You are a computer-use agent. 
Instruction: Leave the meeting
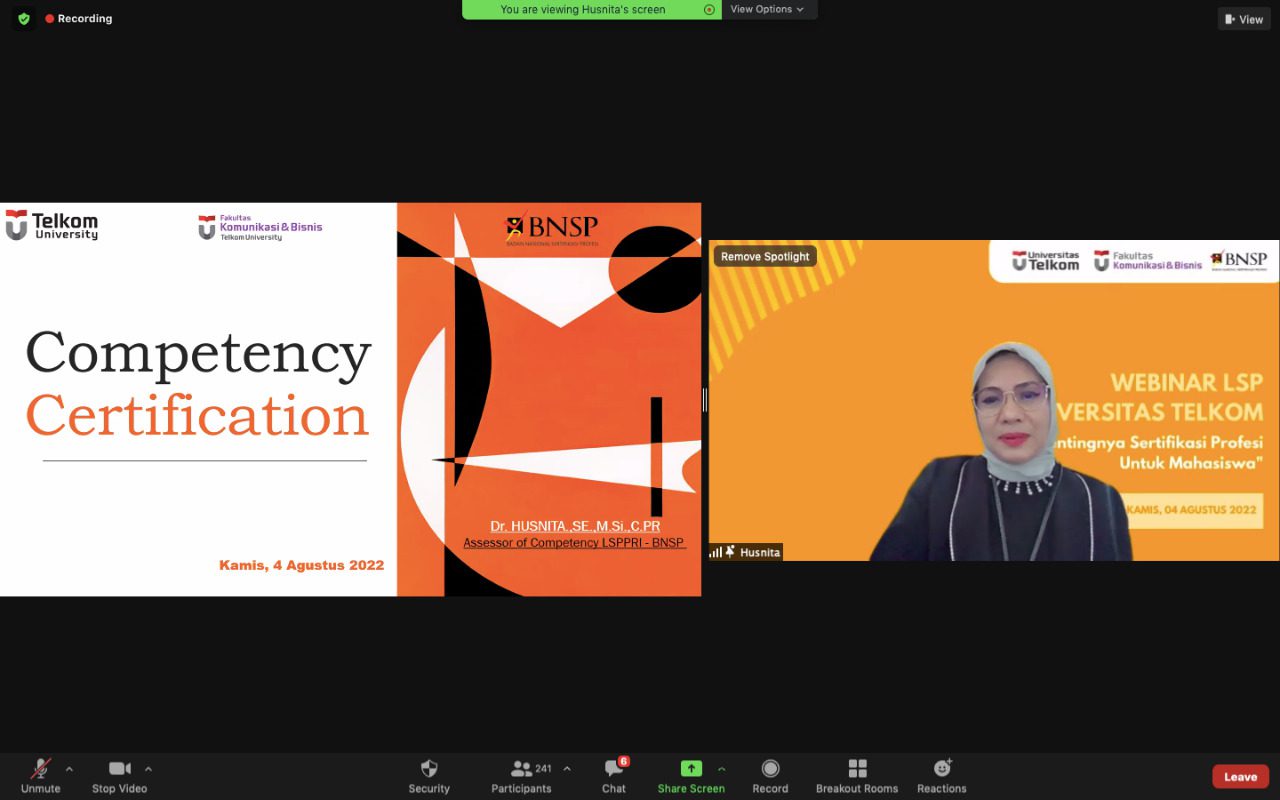tap(1240, 777)
